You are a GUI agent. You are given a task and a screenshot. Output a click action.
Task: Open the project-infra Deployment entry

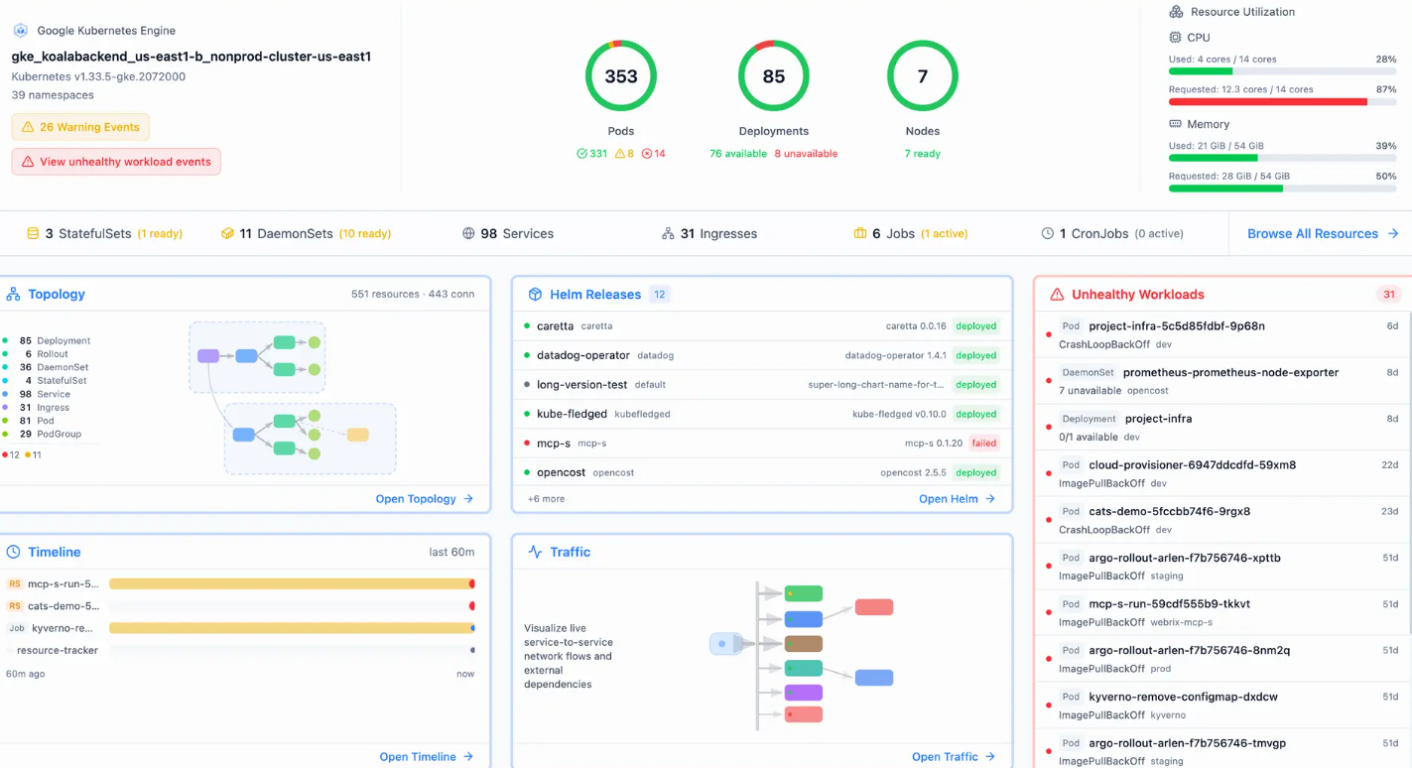[1222, 427]
